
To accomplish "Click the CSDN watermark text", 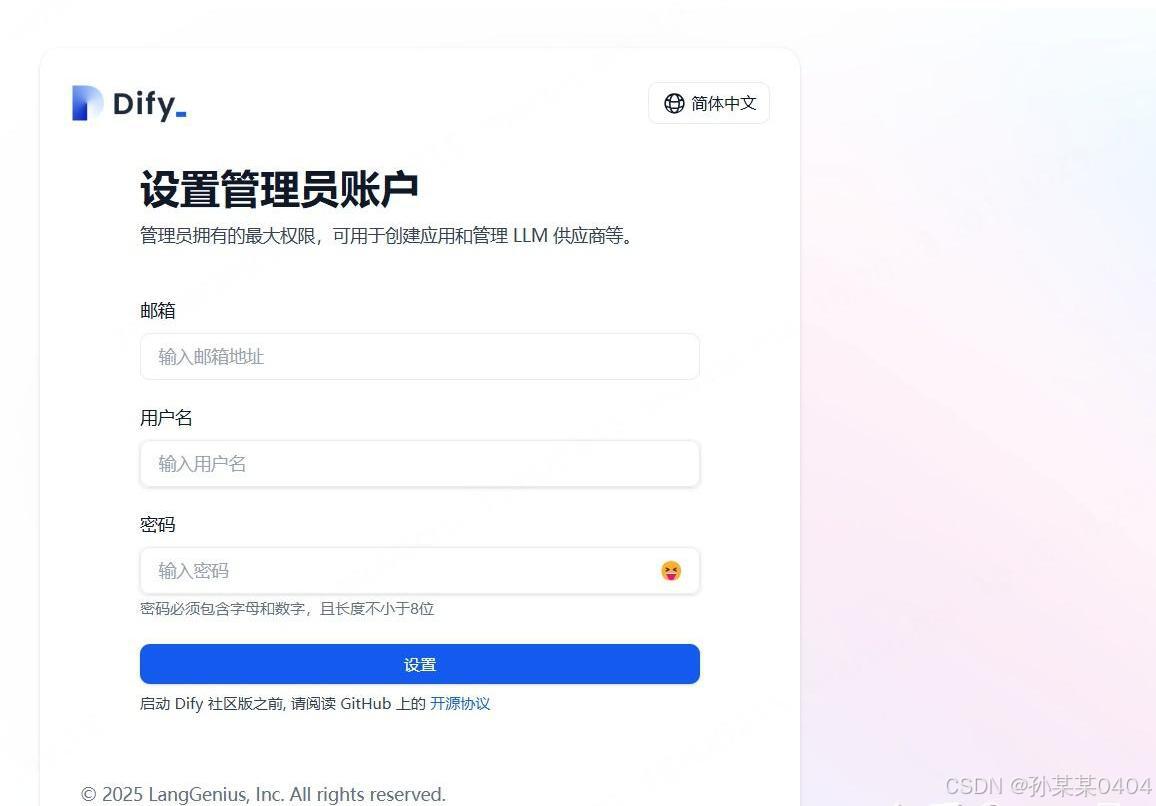I will [x=1048, y=786].
